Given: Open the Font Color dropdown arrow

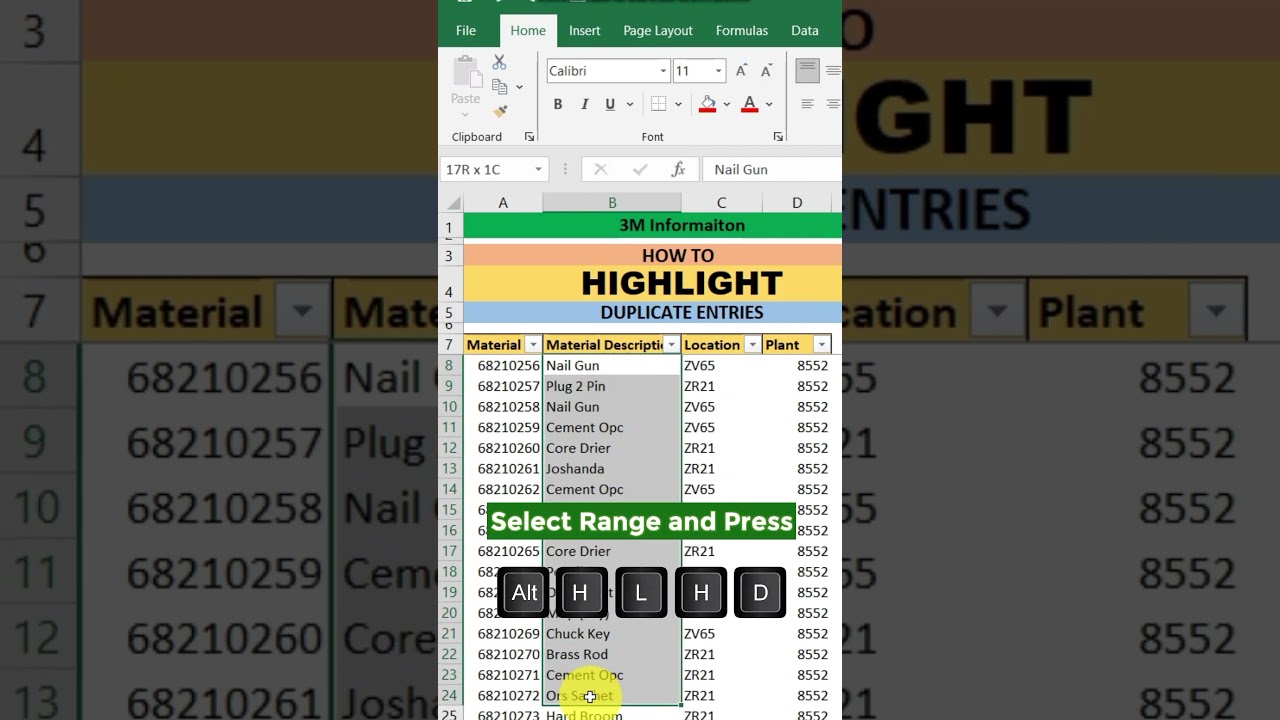Looking at the screenshot, I should pyautogui.click(x=769, y=104).
